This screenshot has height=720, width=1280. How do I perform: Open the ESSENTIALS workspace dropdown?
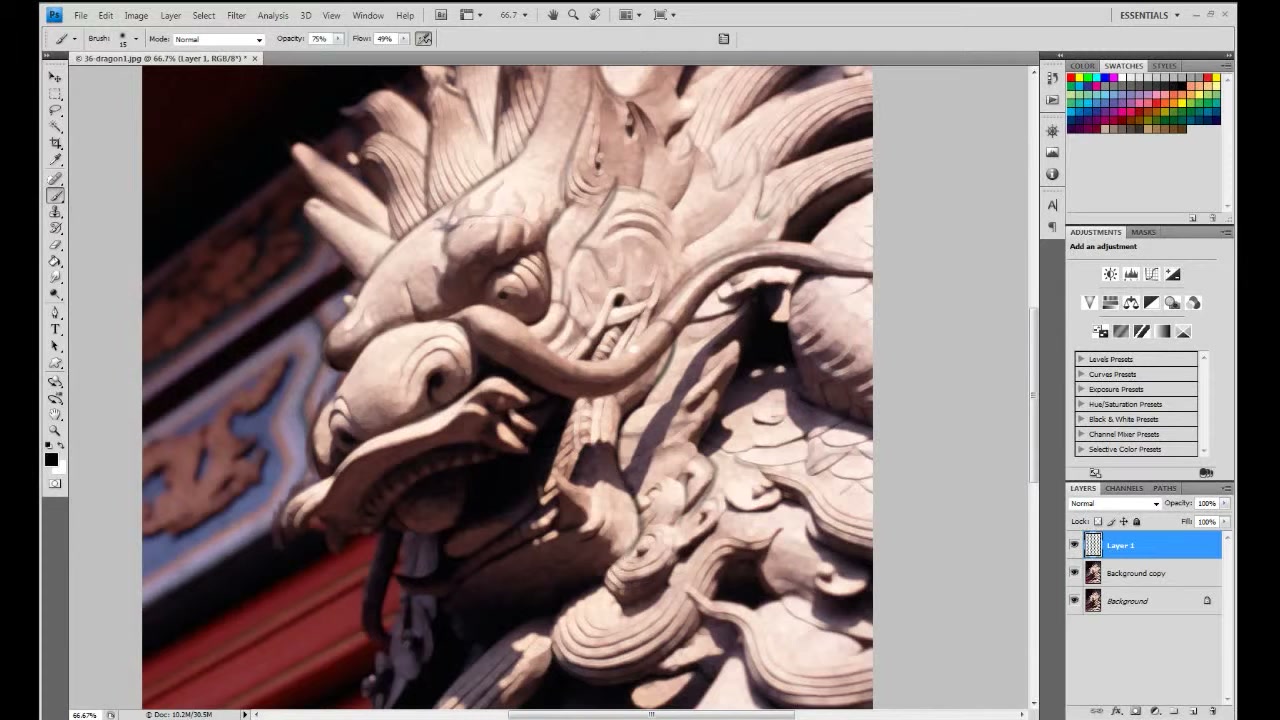(1150, 15)
